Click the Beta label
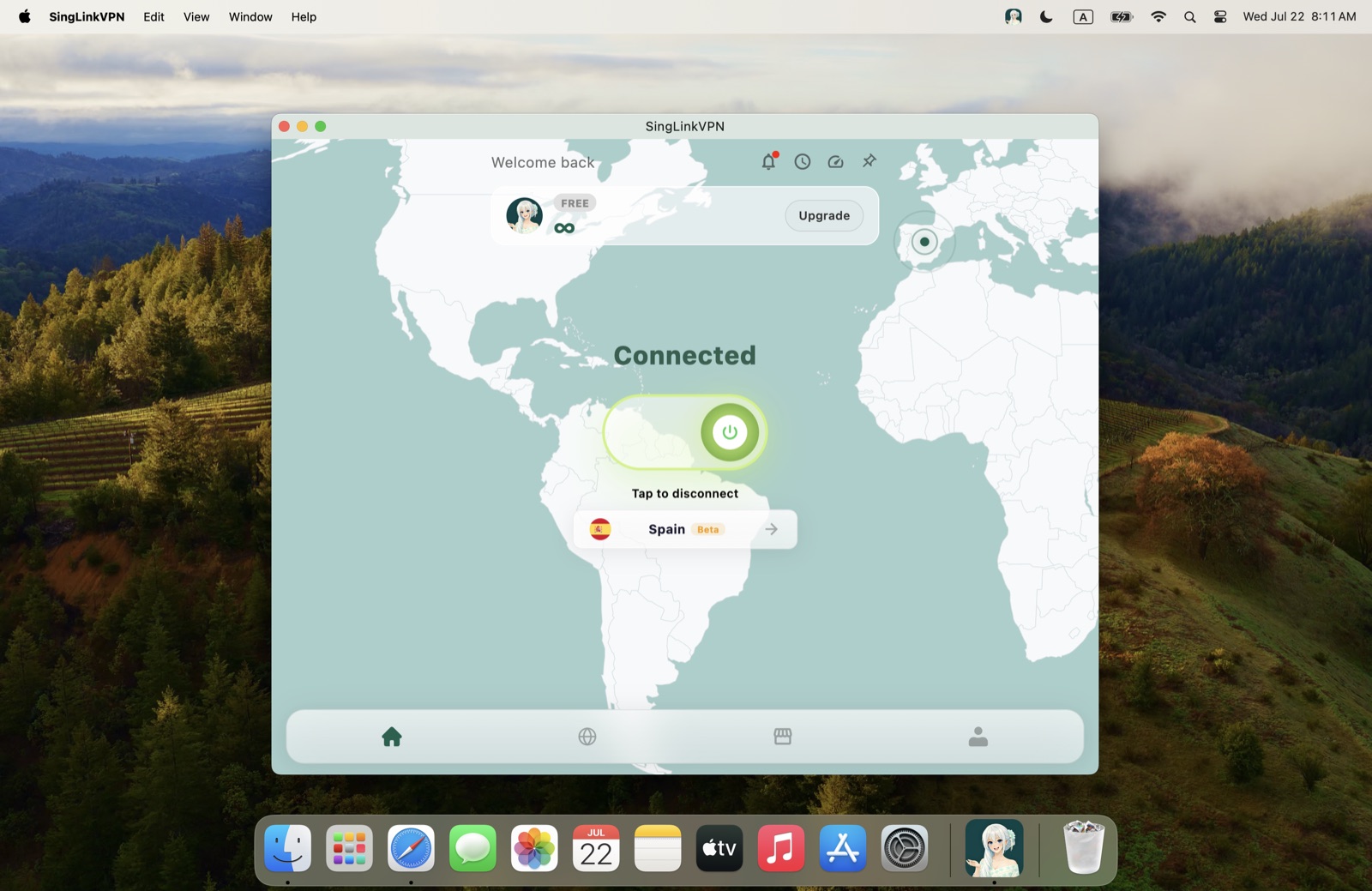This screenshot has height=891, width=1372. pyautogui.click(x=708, y=530)
